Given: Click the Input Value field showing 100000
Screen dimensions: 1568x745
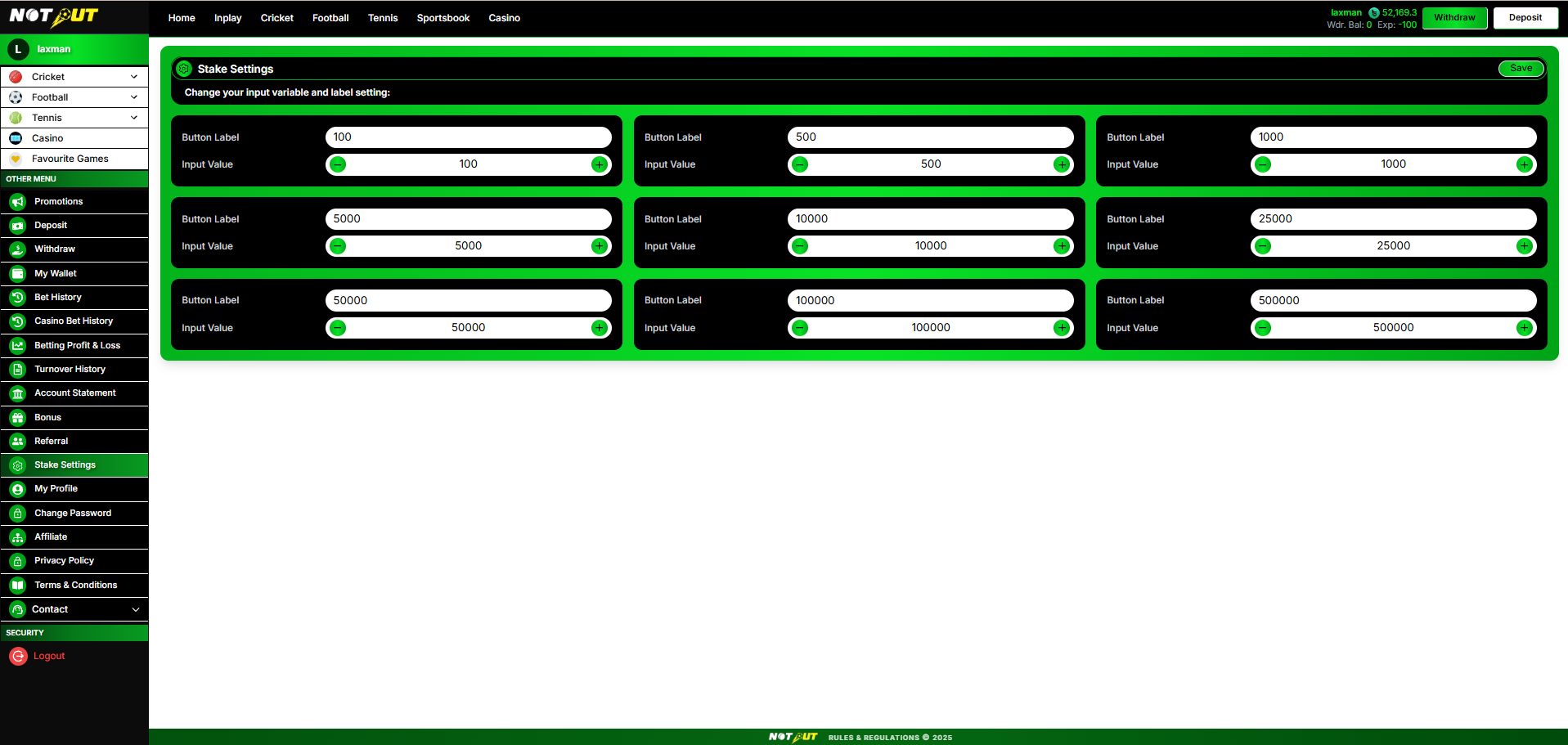Looking at the screenshot, I should [931, 328].
